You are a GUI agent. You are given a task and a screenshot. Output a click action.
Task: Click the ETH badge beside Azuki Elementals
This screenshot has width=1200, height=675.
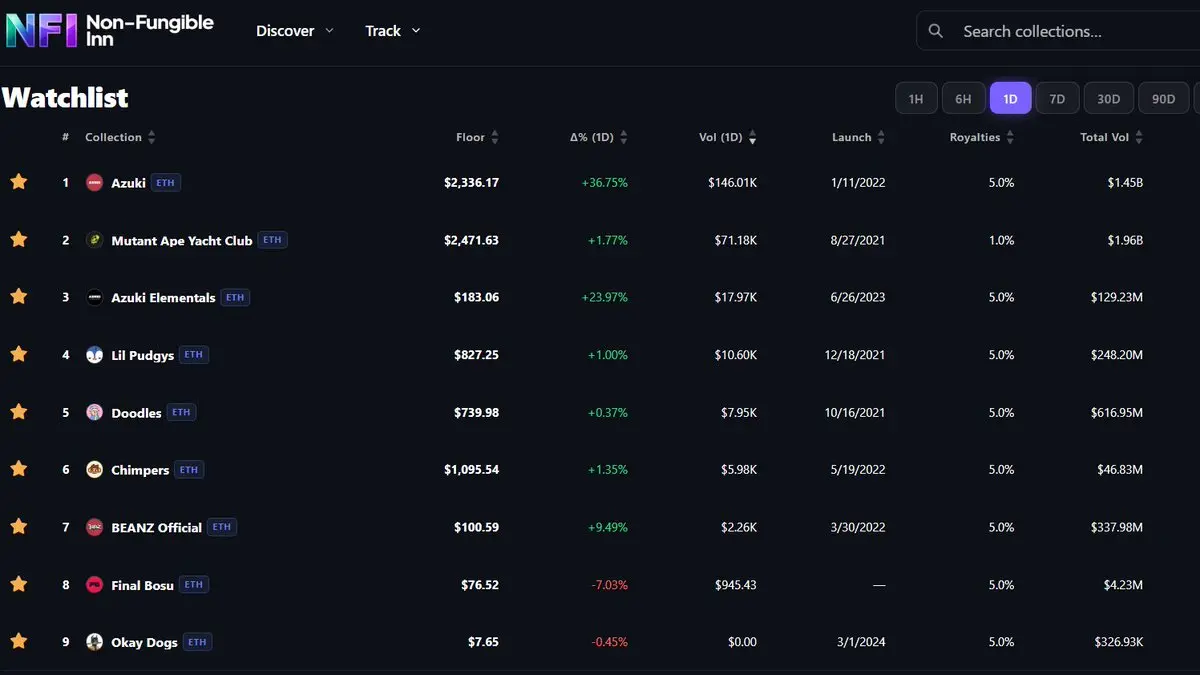click(235, 297)
